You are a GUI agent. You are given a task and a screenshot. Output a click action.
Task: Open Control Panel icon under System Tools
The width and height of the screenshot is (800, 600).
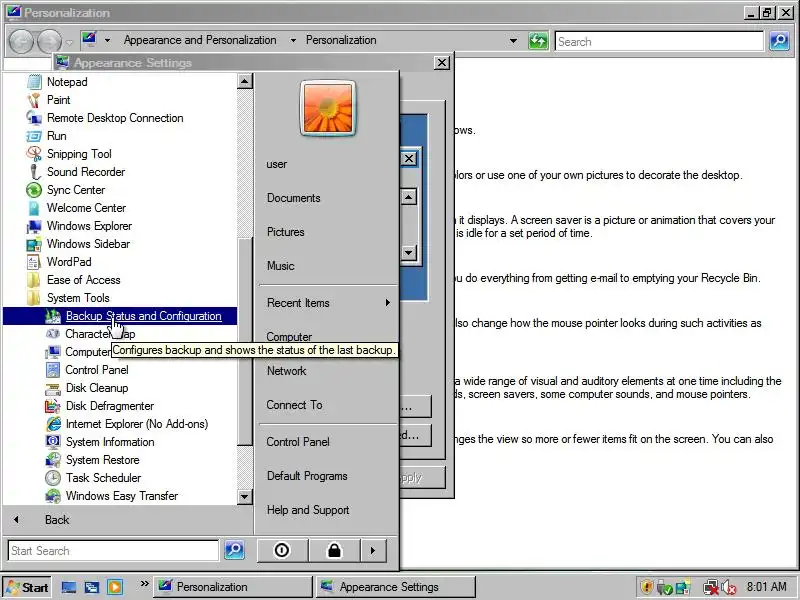[x=53, y=370]
